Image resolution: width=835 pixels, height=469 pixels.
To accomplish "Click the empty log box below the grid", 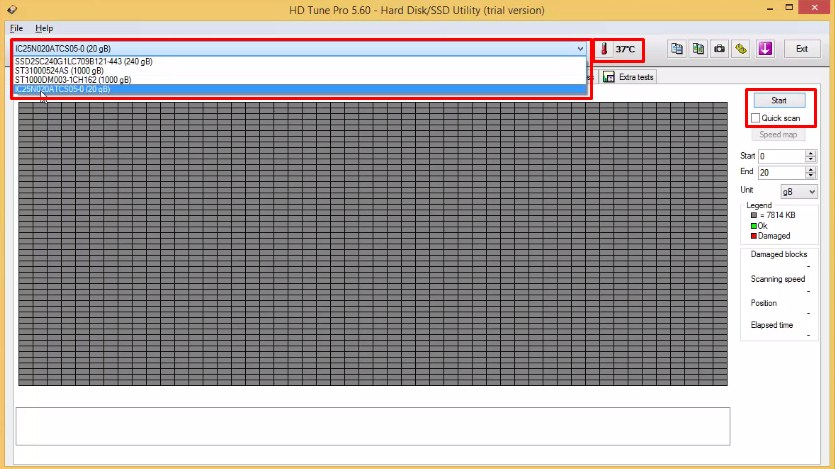I will (x=373, y=426).
